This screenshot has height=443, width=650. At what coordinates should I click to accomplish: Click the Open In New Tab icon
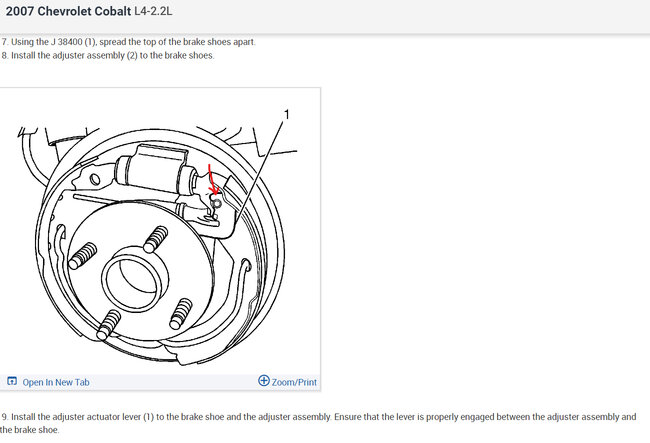tap(12, 380)
